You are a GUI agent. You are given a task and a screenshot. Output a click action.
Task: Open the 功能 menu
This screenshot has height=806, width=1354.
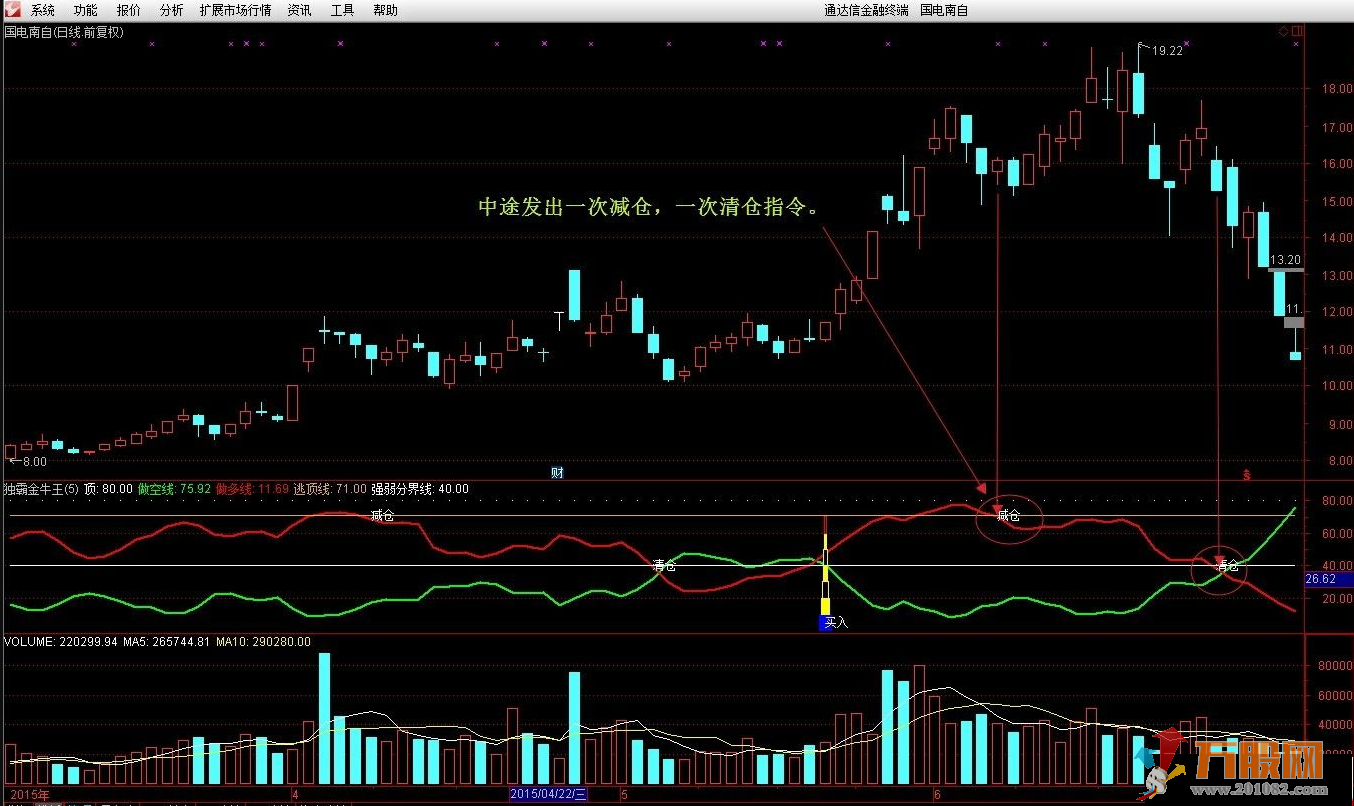tap(85, 11)
